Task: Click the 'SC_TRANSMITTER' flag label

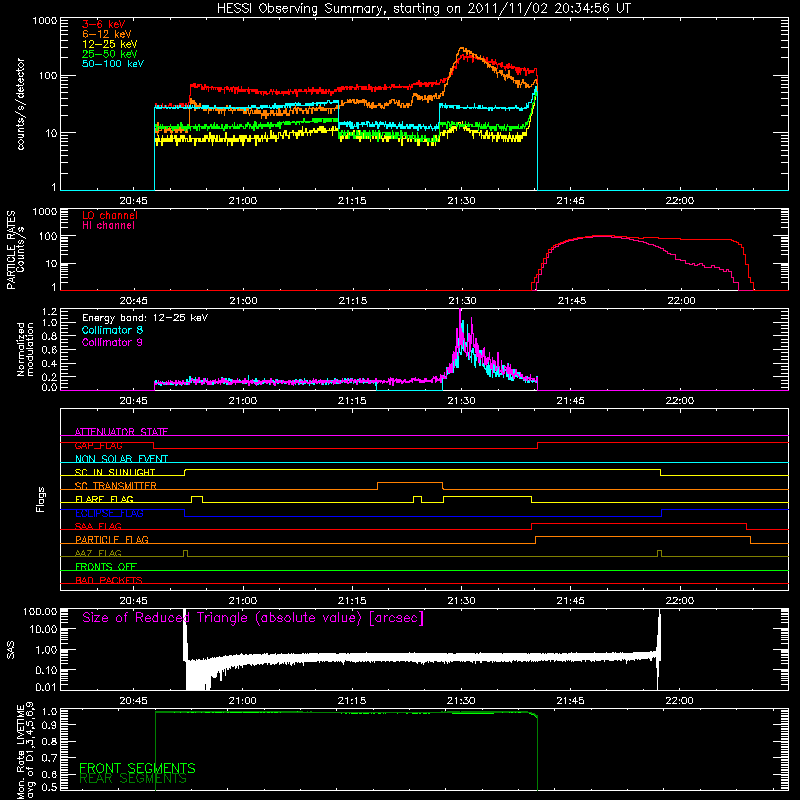Action: coord(115,486)
